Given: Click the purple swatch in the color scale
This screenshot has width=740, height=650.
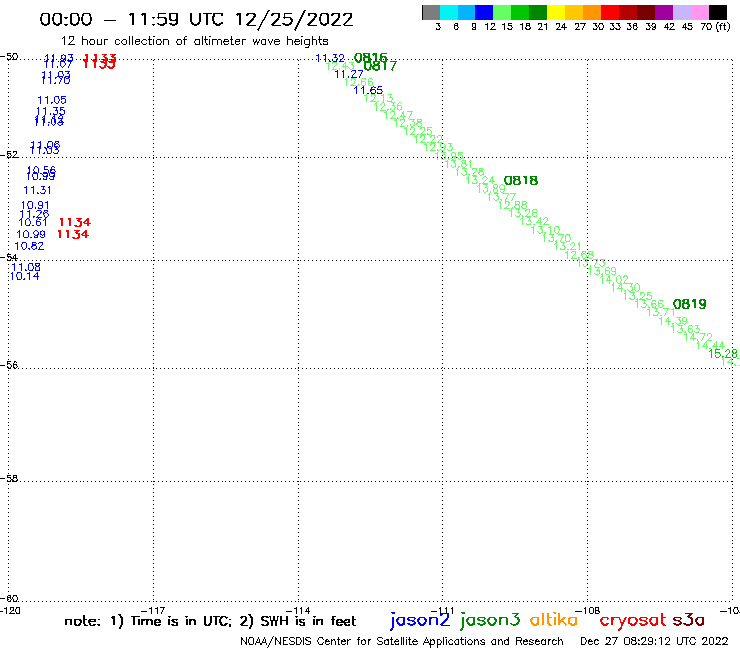Looking at the screenshot, I should tap(664, 12).
